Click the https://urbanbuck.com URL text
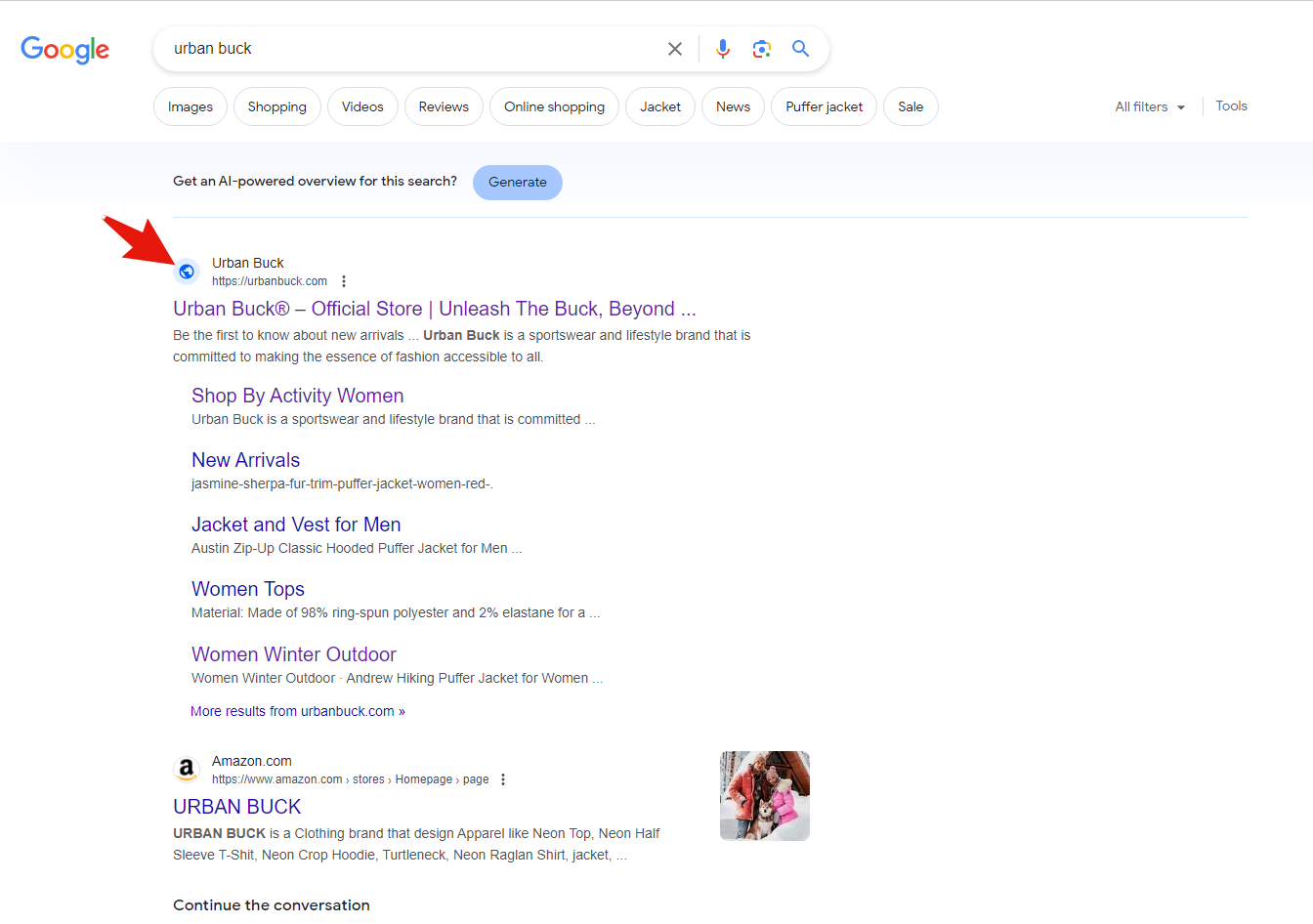The width and height of the screenshot is (1313, 924). [x=270, y=281]
